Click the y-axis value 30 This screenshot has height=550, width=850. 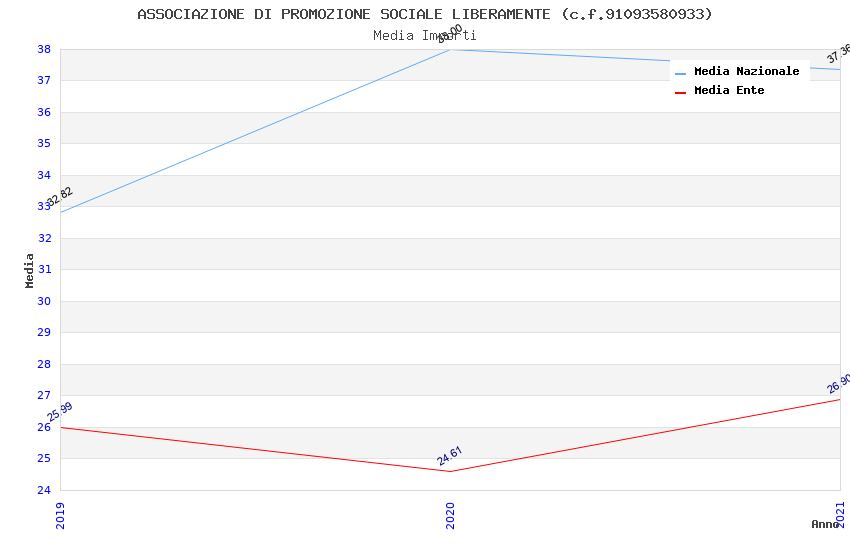[44, 301]
